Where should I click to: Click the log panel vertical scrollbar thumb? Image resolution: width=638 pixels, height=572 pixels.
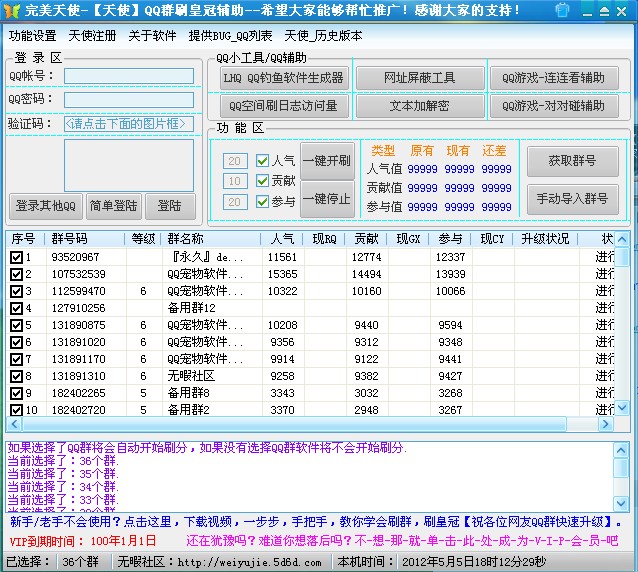621,468
